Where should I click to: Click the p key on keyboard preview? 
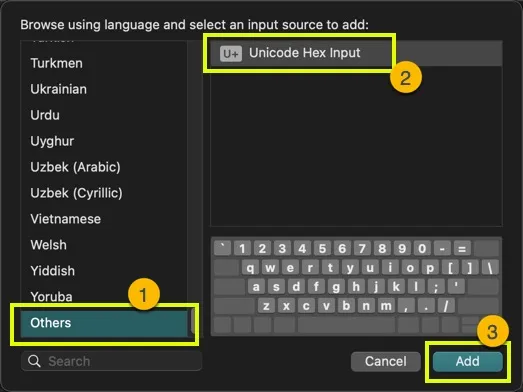tap(430, 268)
